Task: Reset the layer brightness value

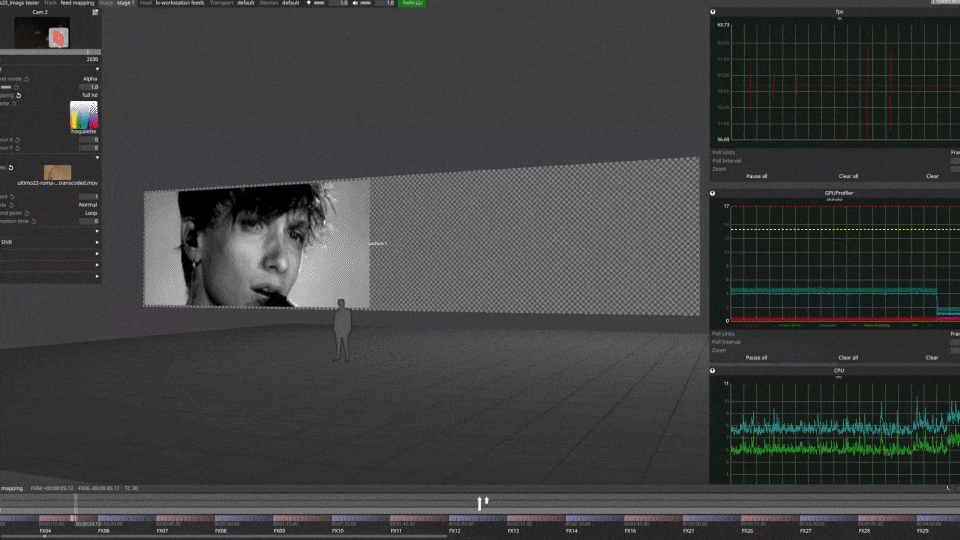Action: coord(16,88)
